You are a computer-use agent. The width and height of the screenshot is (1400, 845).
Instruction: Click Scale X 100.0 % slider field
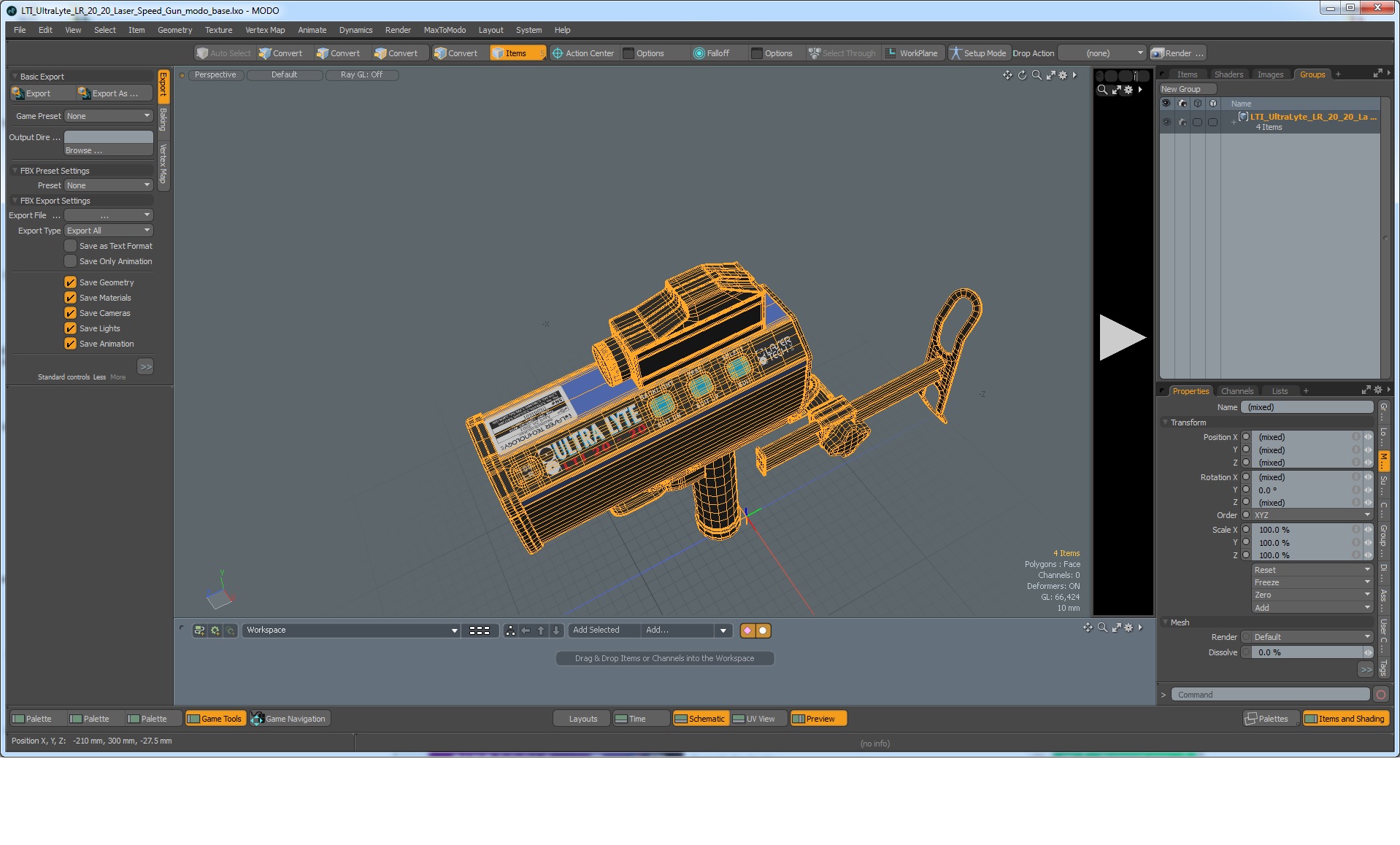(1307, 530)
